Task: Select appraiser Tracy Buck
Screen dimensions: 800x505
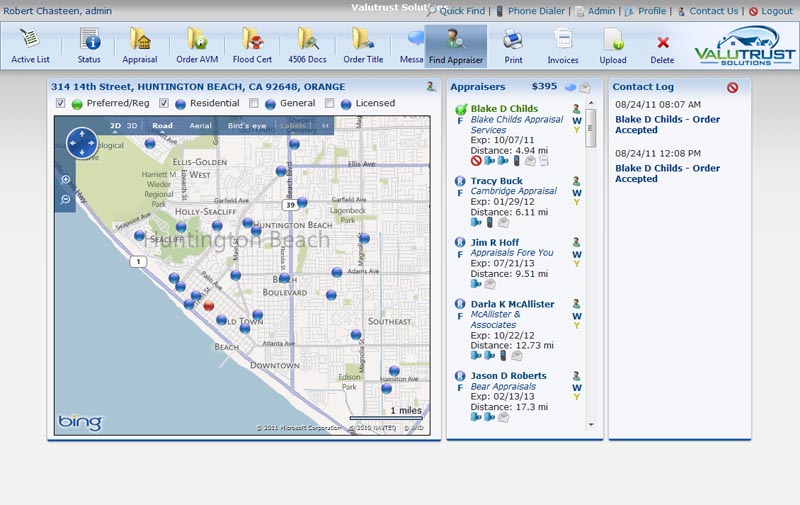Action: click(x=497, y=181)
